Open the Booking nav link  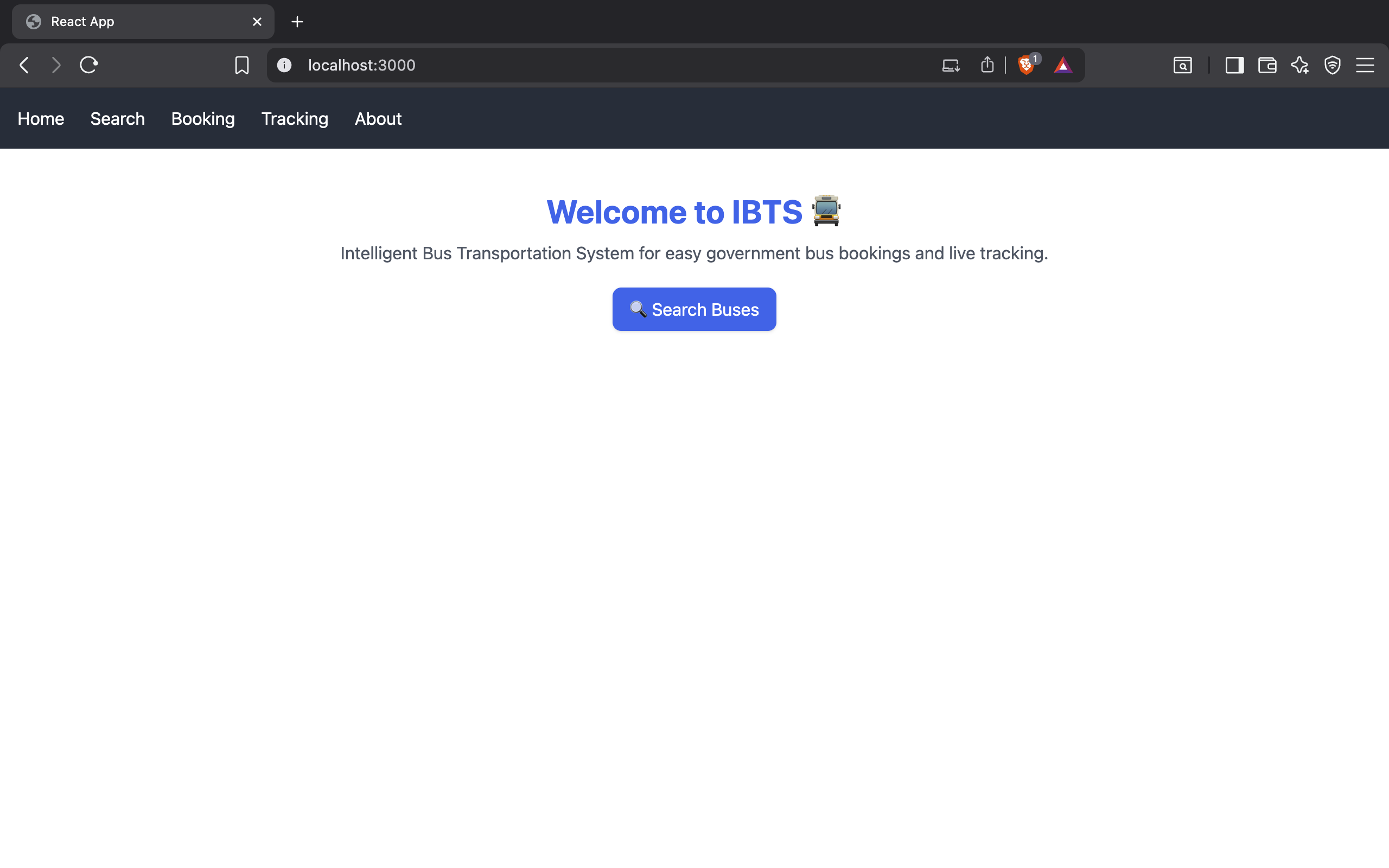(x=202, y=119)
